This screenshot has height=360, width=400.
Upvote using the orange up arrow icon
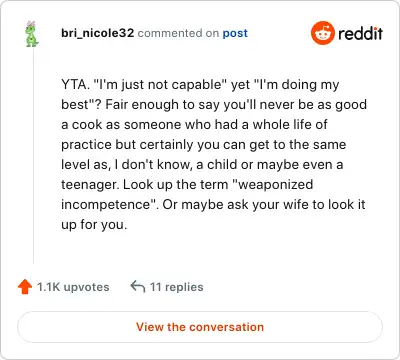(x=25, y=287)
